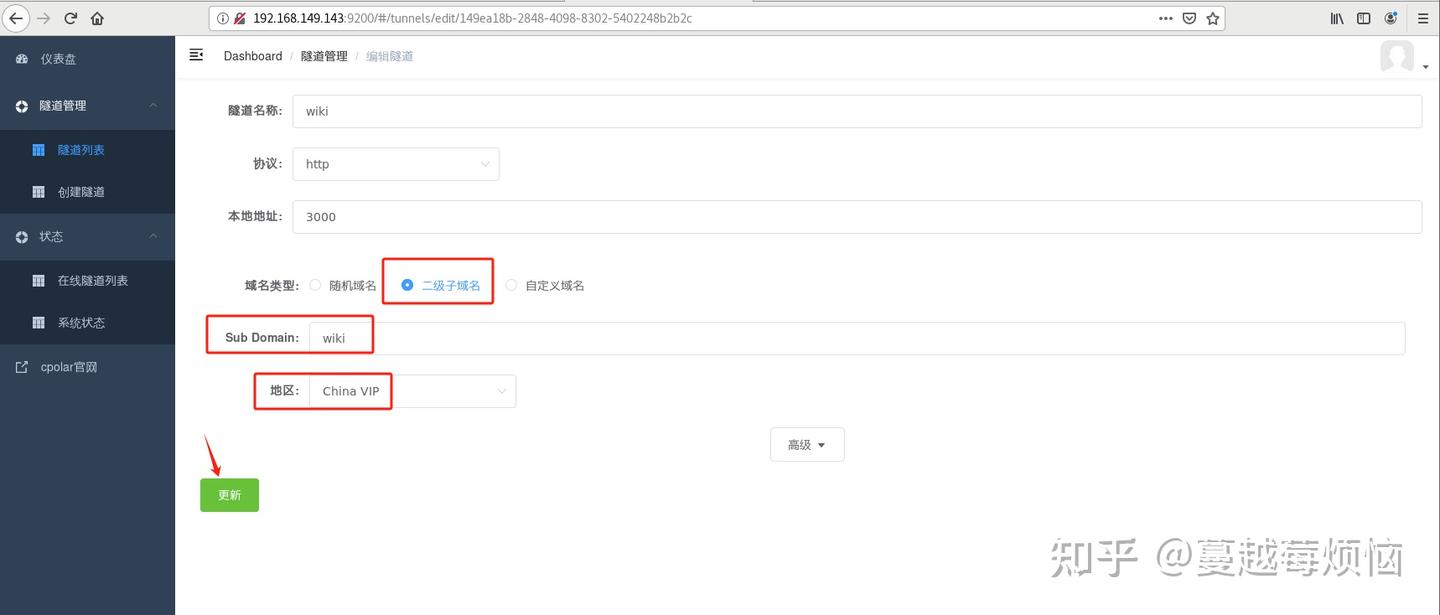The width and height of the screenshot is (1440, 615).
Task: Click the 系统状态 sidebar icon
Action: click(38, 322)
